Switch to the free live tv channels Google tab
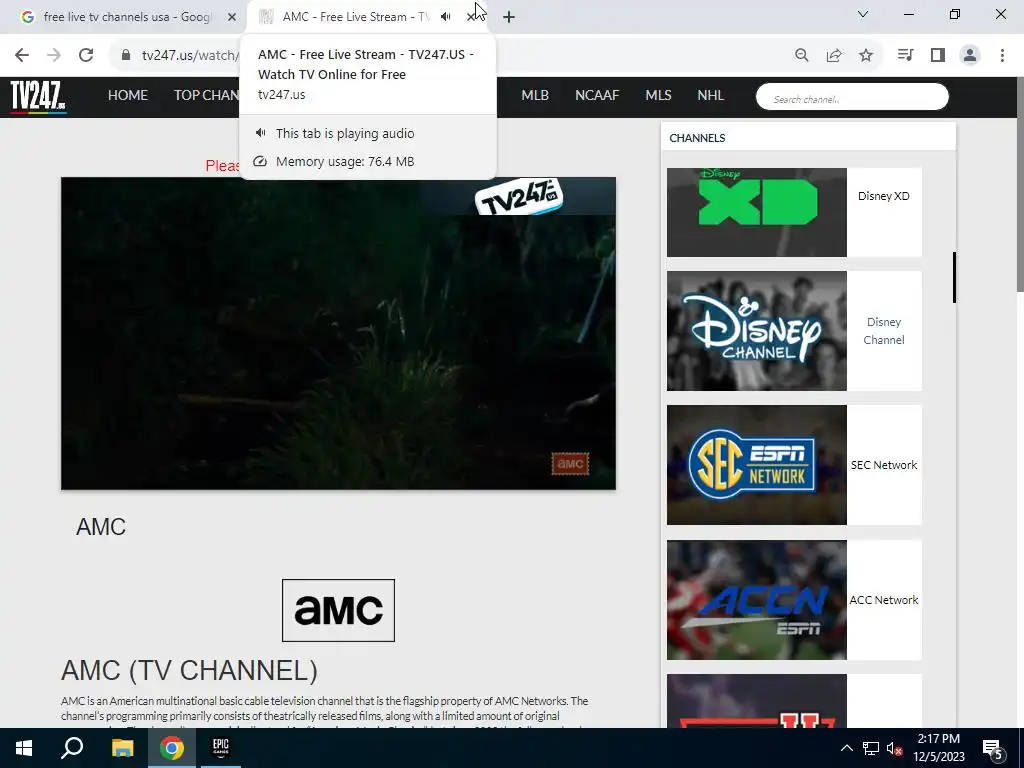The width and height of the screenshot is (1024, 768). click(127, 17)
